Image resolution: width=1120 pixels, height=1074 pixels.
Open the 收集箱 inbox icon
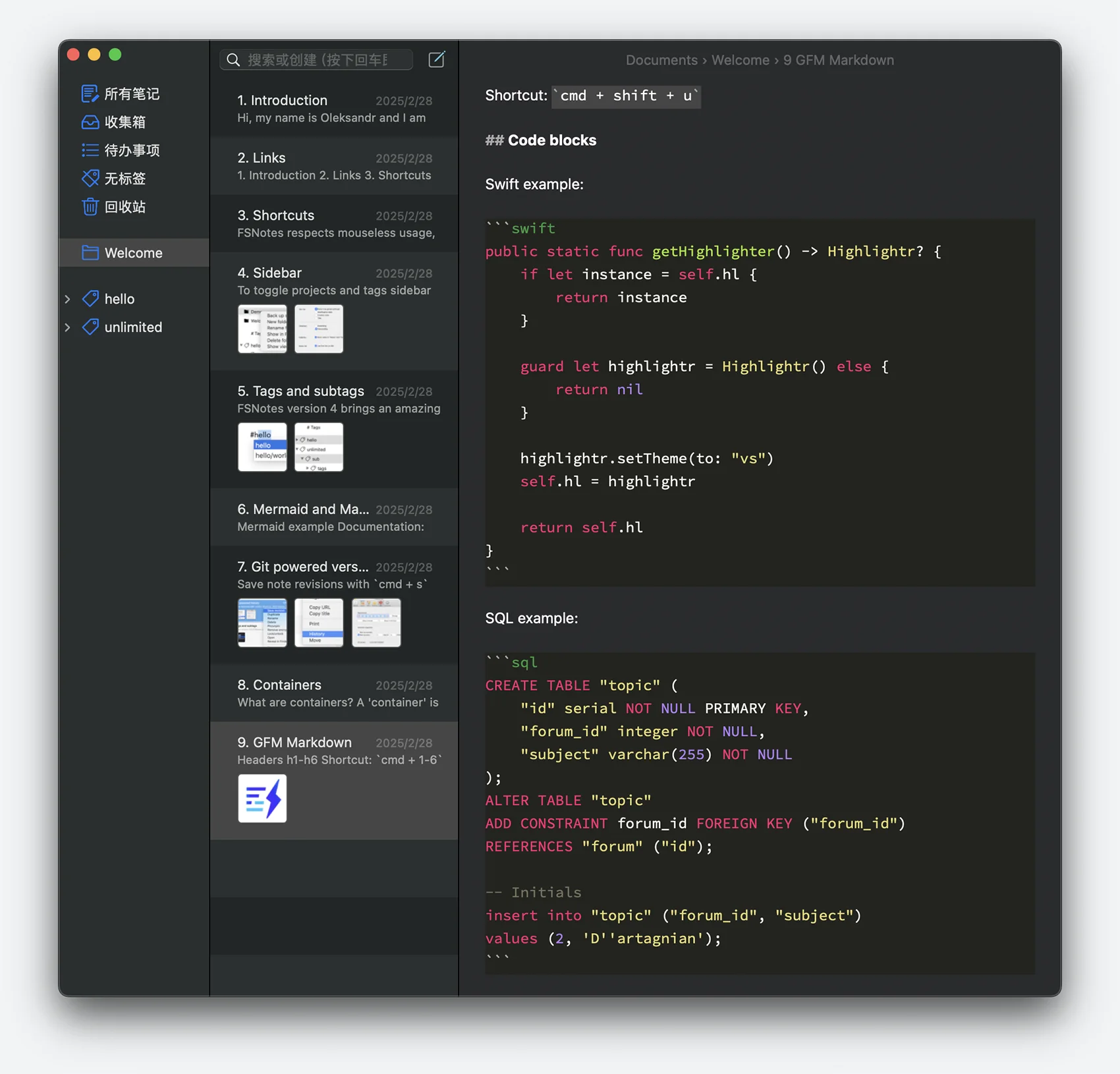click(x=90, y=122)
